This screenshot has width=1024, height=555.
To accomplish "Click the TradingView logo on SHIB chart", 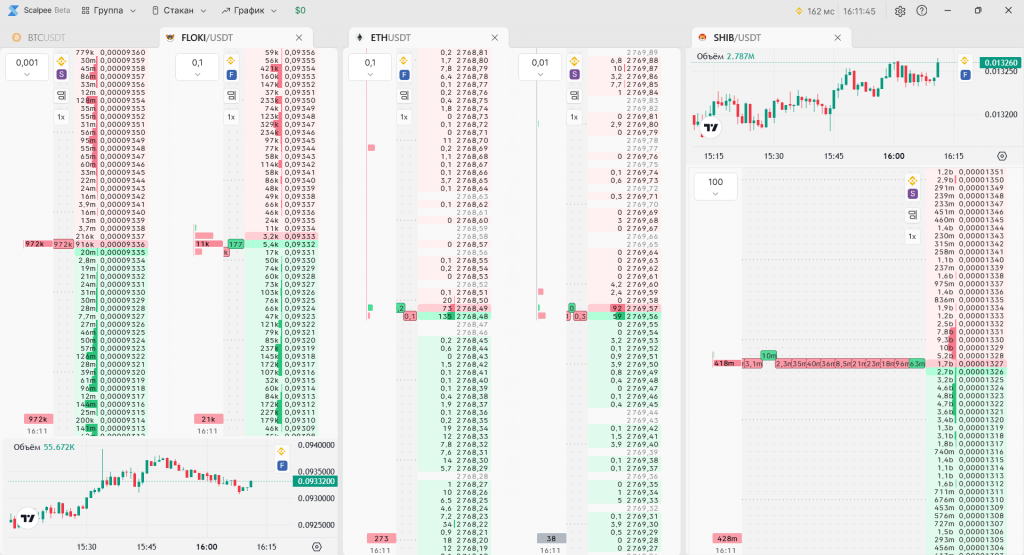I will pyautogui.click(x=711, y=128).
